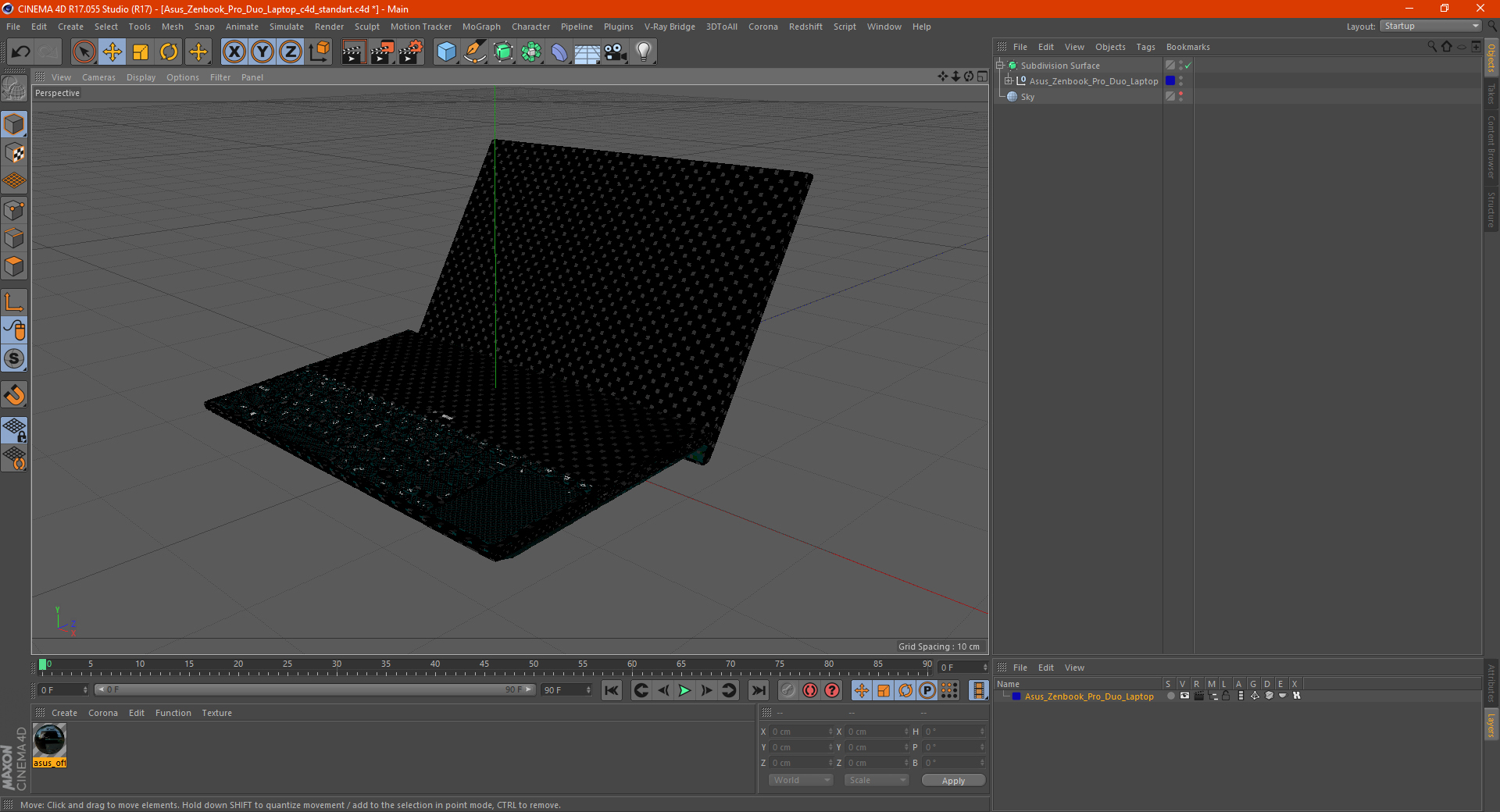Toggle the coordinate system icon
This screenshot has height=812, width=1500.
(x=320, y=52)
